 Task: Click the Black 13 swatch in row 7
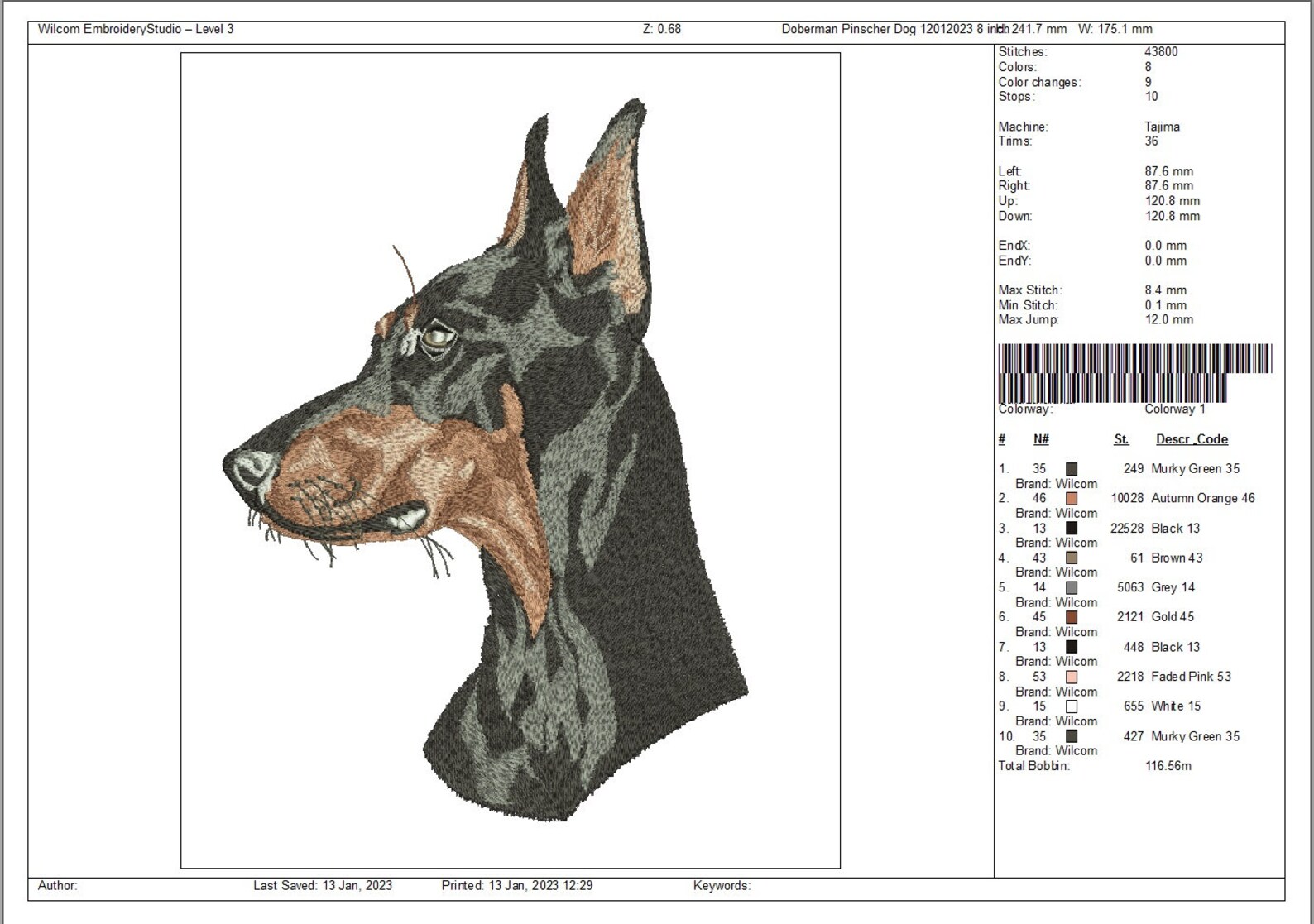1072,647
